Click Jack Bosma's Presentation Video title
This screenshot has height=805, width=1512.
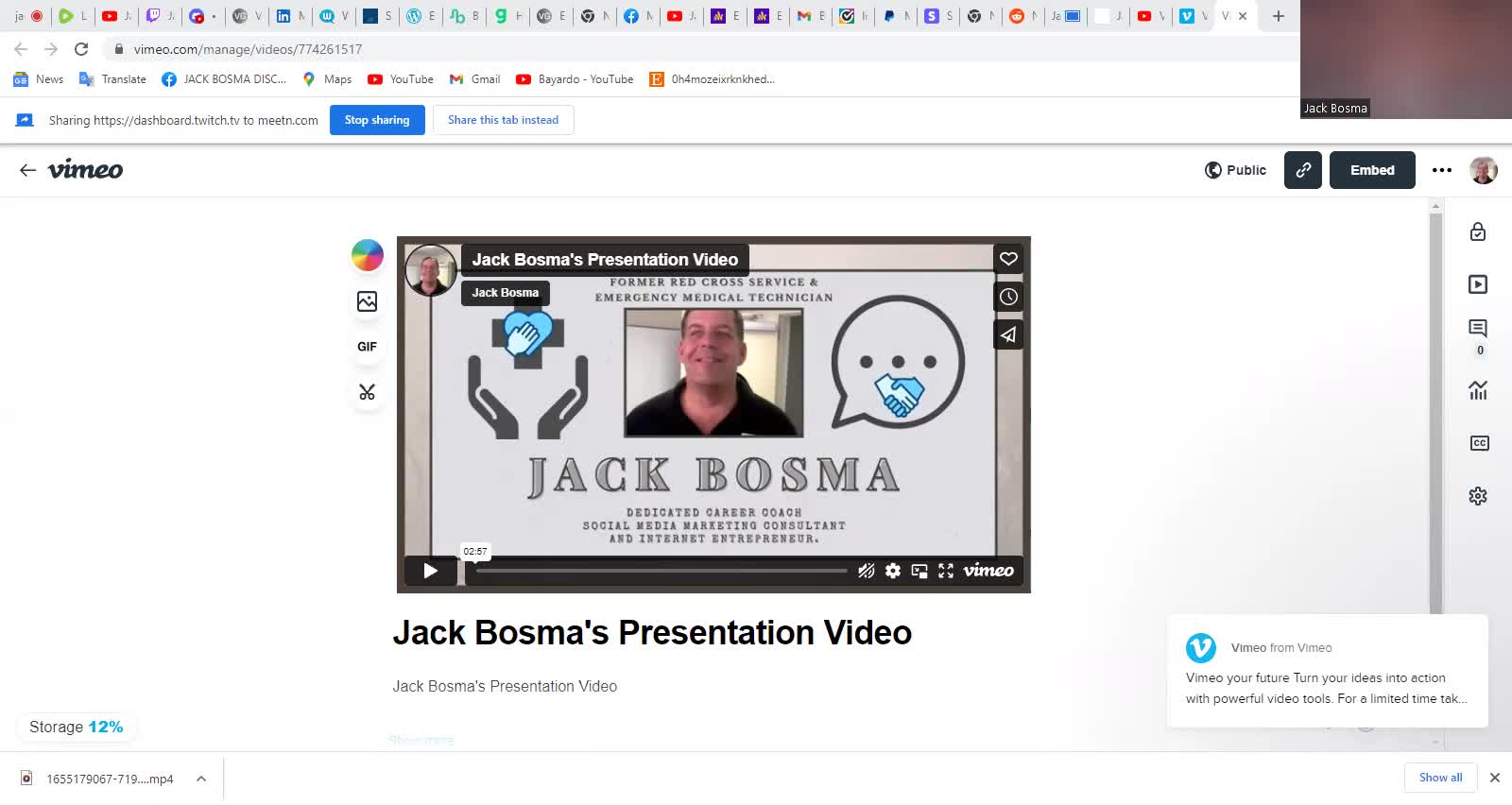(x=652, y=632)
